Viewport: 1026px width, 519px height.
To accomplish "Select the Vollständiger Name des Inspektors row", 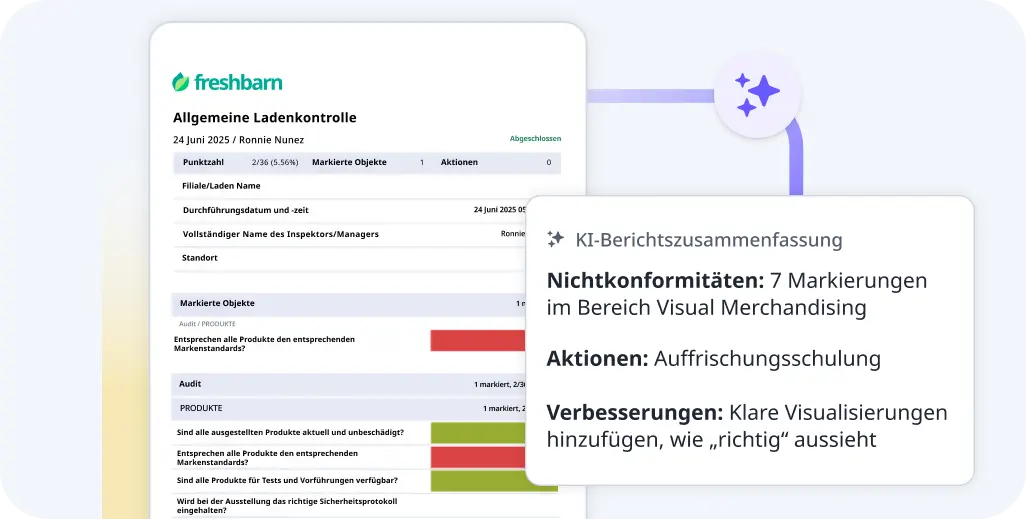I will pyautogui.click(x=280, y=234).
